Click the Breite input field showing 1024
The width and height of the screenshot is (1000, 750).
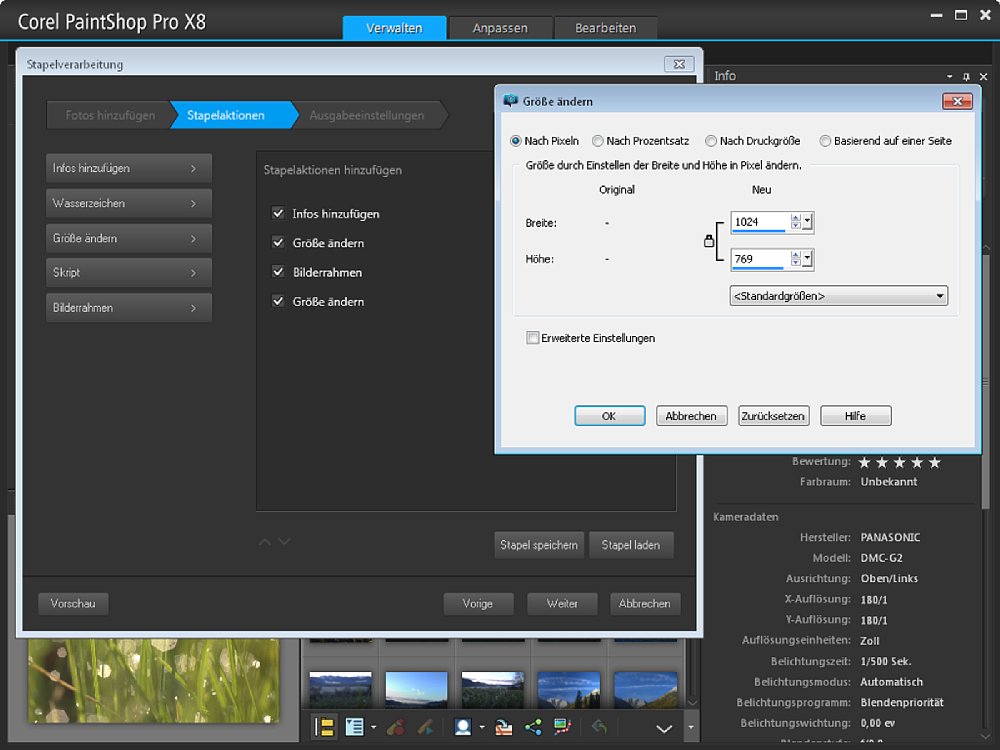760,222
